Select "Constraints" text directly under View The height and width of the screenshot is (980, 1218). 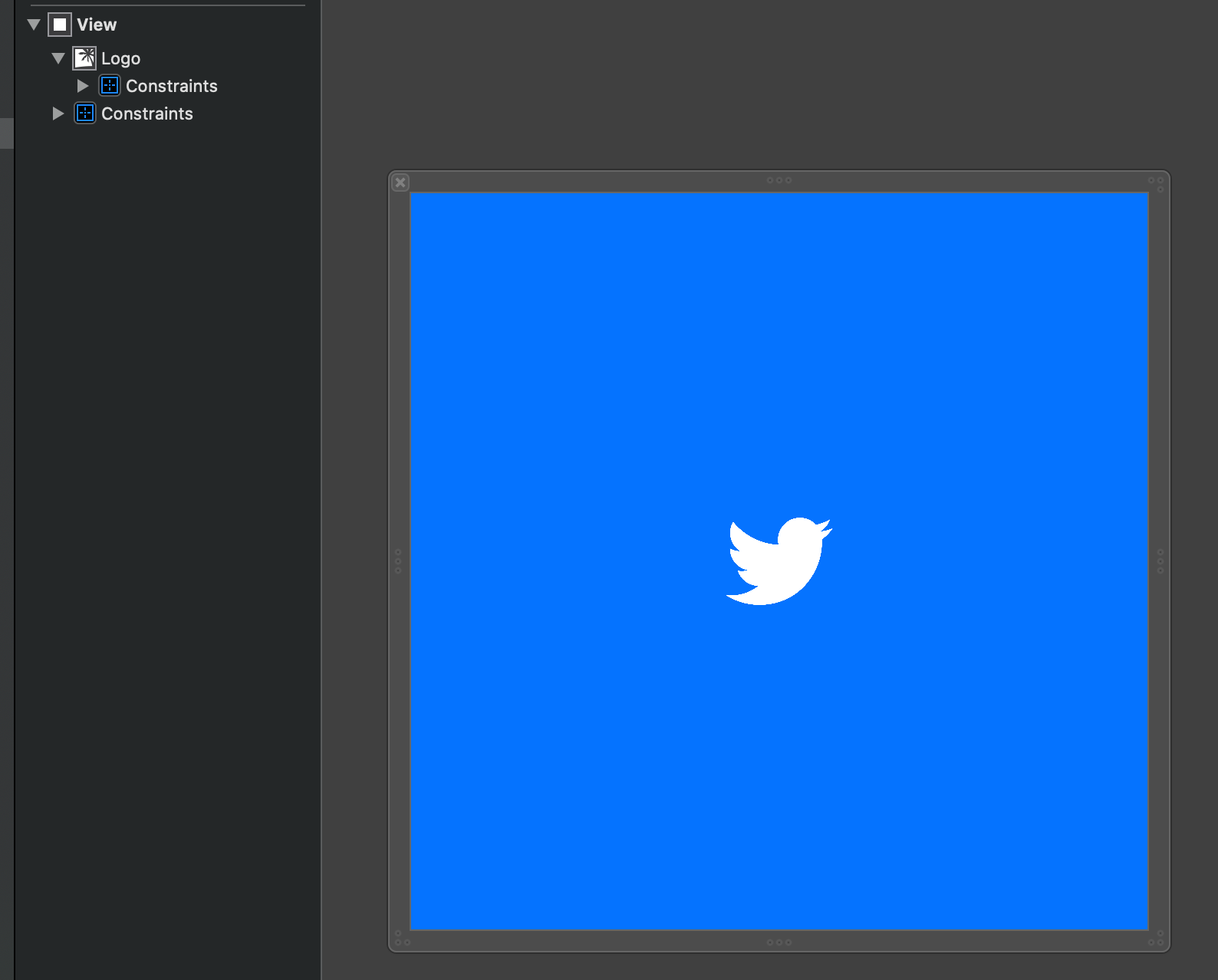[147, 113]
